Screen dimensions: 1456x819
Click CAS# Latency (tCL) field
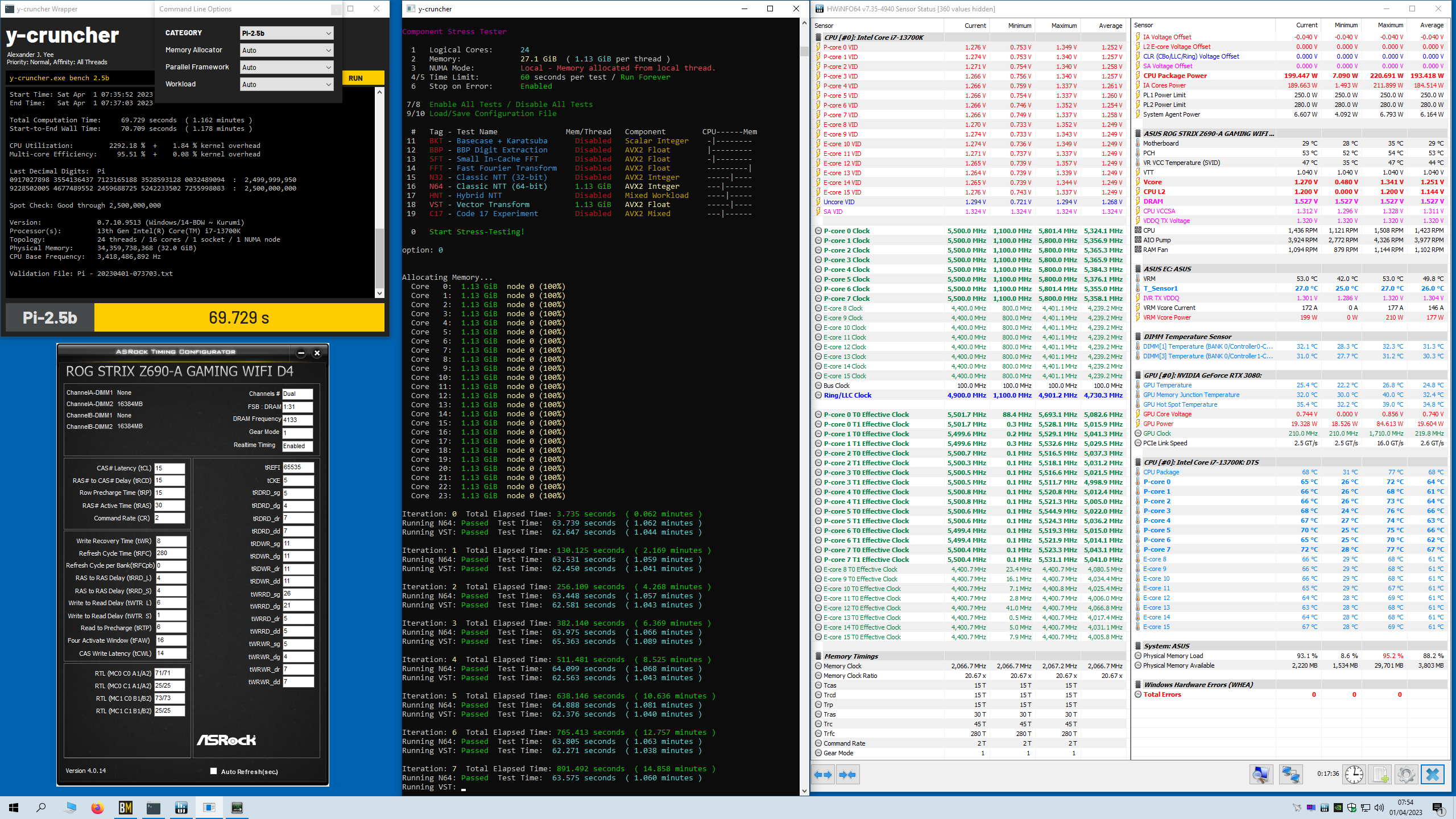tap(169, 468)
